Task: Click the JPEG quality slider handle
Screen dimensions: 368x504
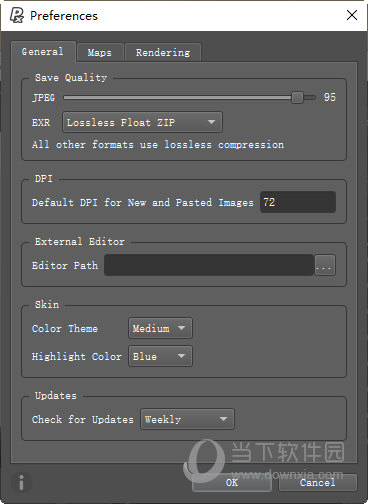Action: pos(297,98)
